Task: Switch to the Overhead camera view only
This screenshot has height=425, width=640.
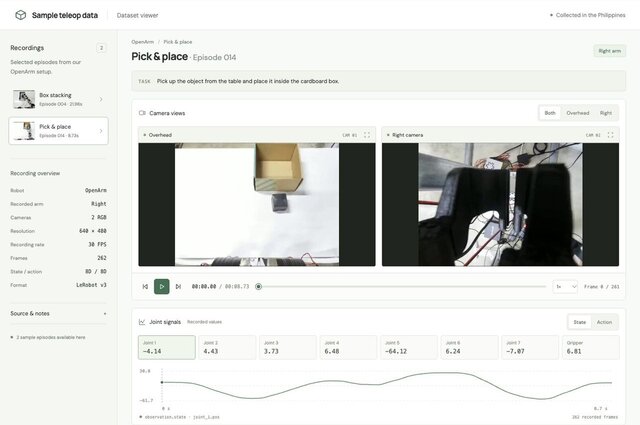Action: (x=578, y=113)
